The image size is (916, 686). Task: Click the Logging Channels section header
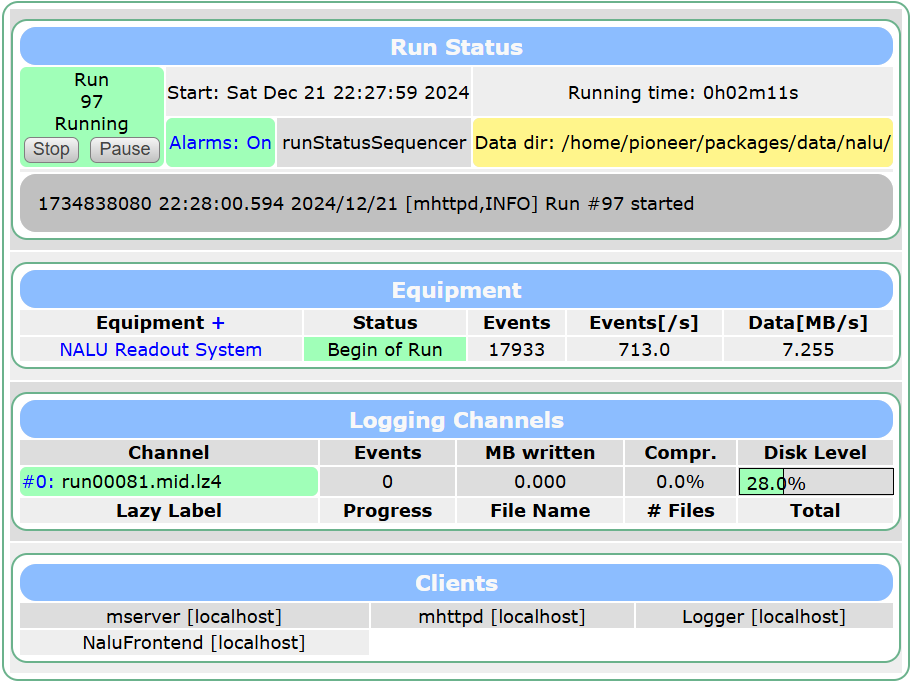[x=456, y=420]
